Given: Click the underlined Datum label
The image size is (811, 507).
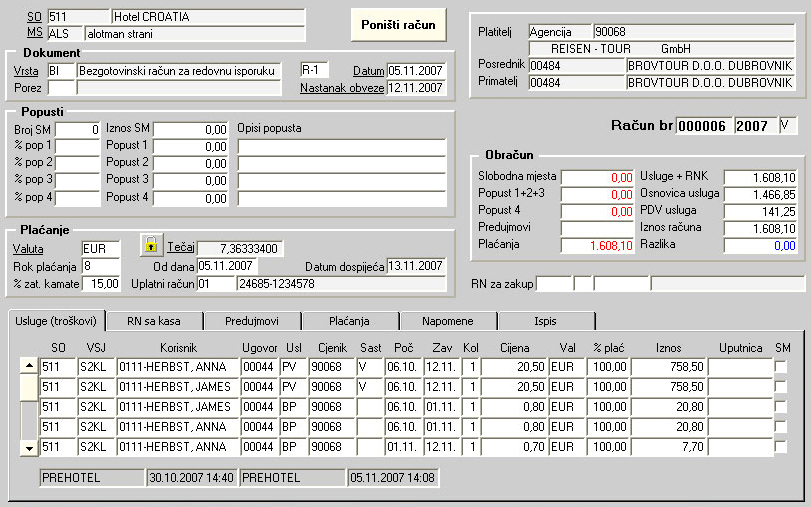Looking at the screenshot, I should tap(369, 71).
